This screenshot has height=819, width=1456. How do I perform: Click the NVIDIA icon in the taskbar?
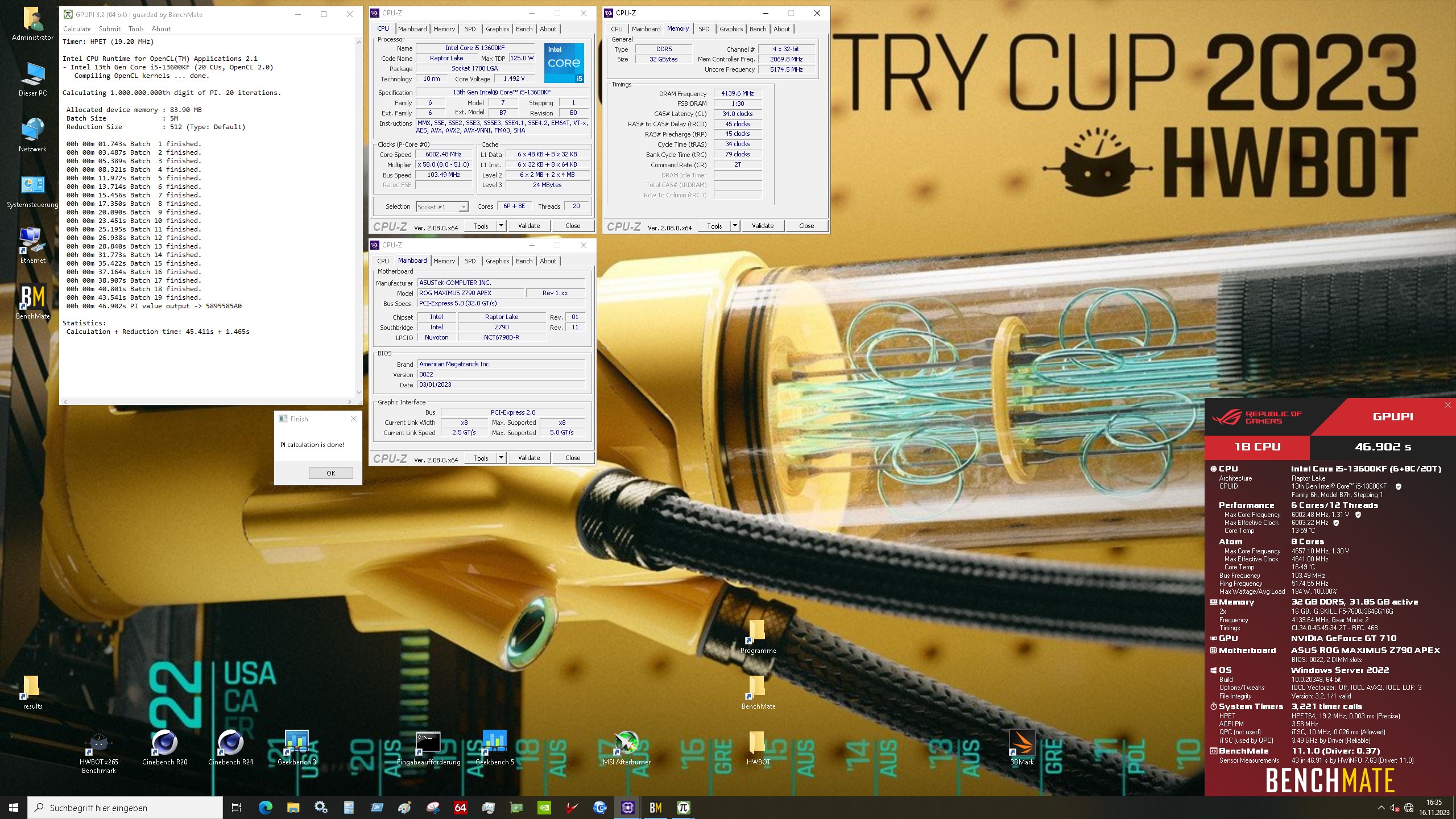[544, 808]
